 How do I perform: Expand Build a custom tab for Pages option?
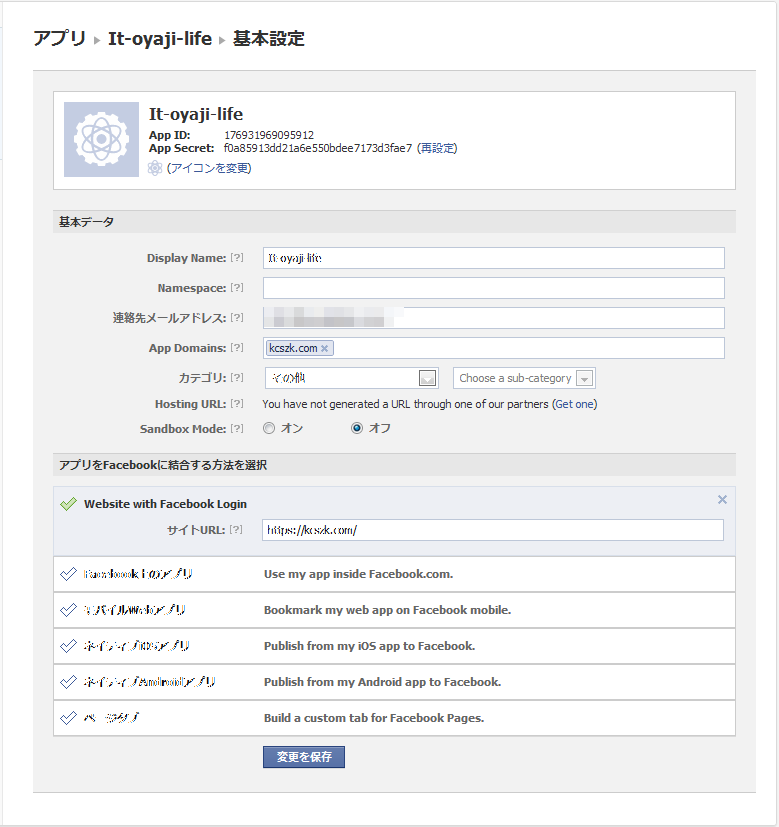395,718
